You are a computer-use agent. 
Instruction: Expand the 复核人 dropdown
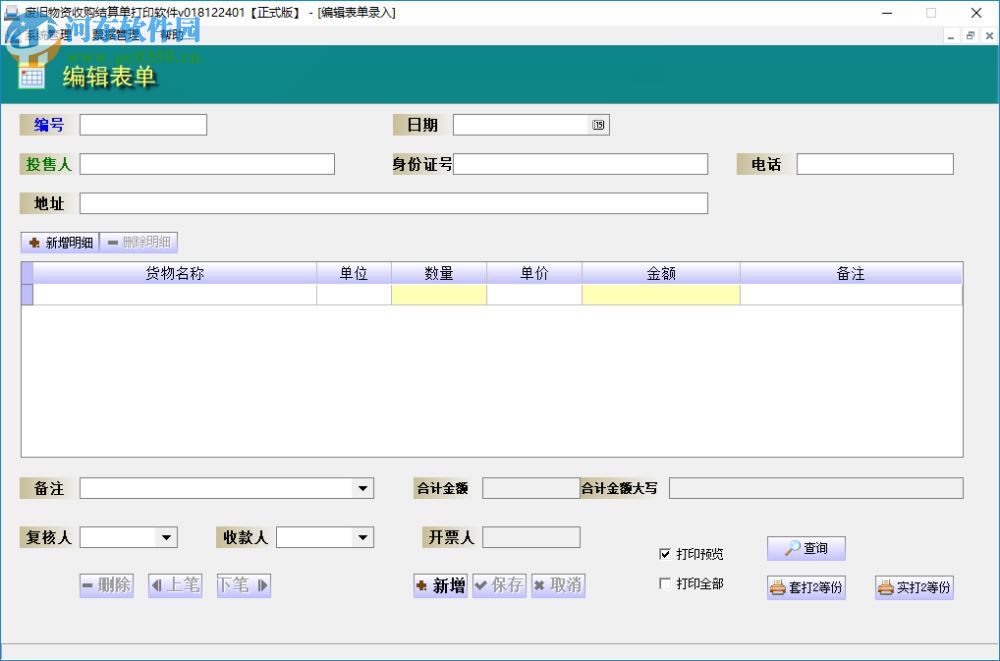tap(166, 537)
